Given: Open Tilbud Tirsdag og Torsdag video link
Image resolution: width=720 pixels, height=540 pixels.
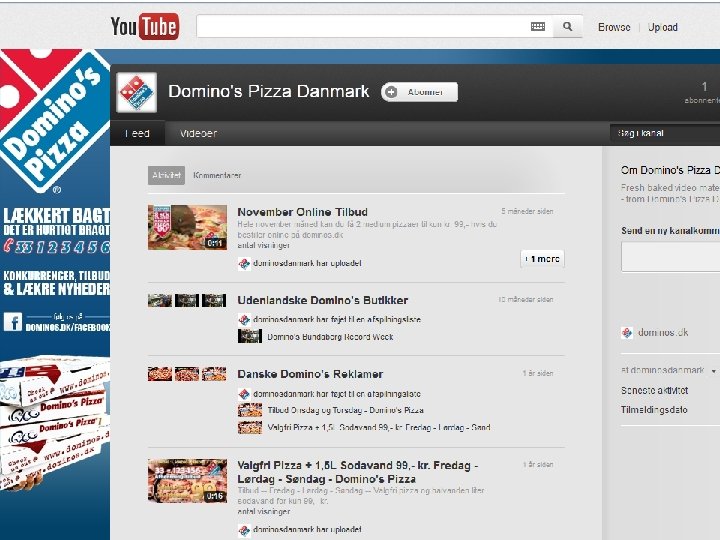Looking at the screenshot, I should [x=345, y=410].
